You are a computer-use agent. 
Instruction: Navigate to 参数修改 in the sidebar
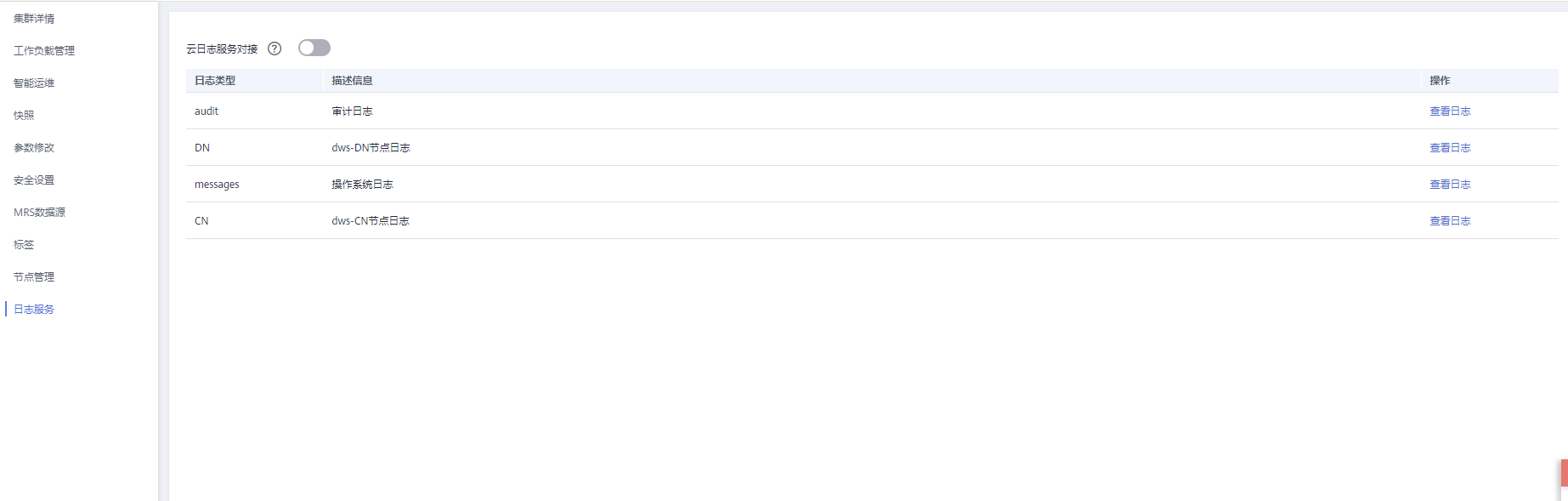[x=34, y=148]
